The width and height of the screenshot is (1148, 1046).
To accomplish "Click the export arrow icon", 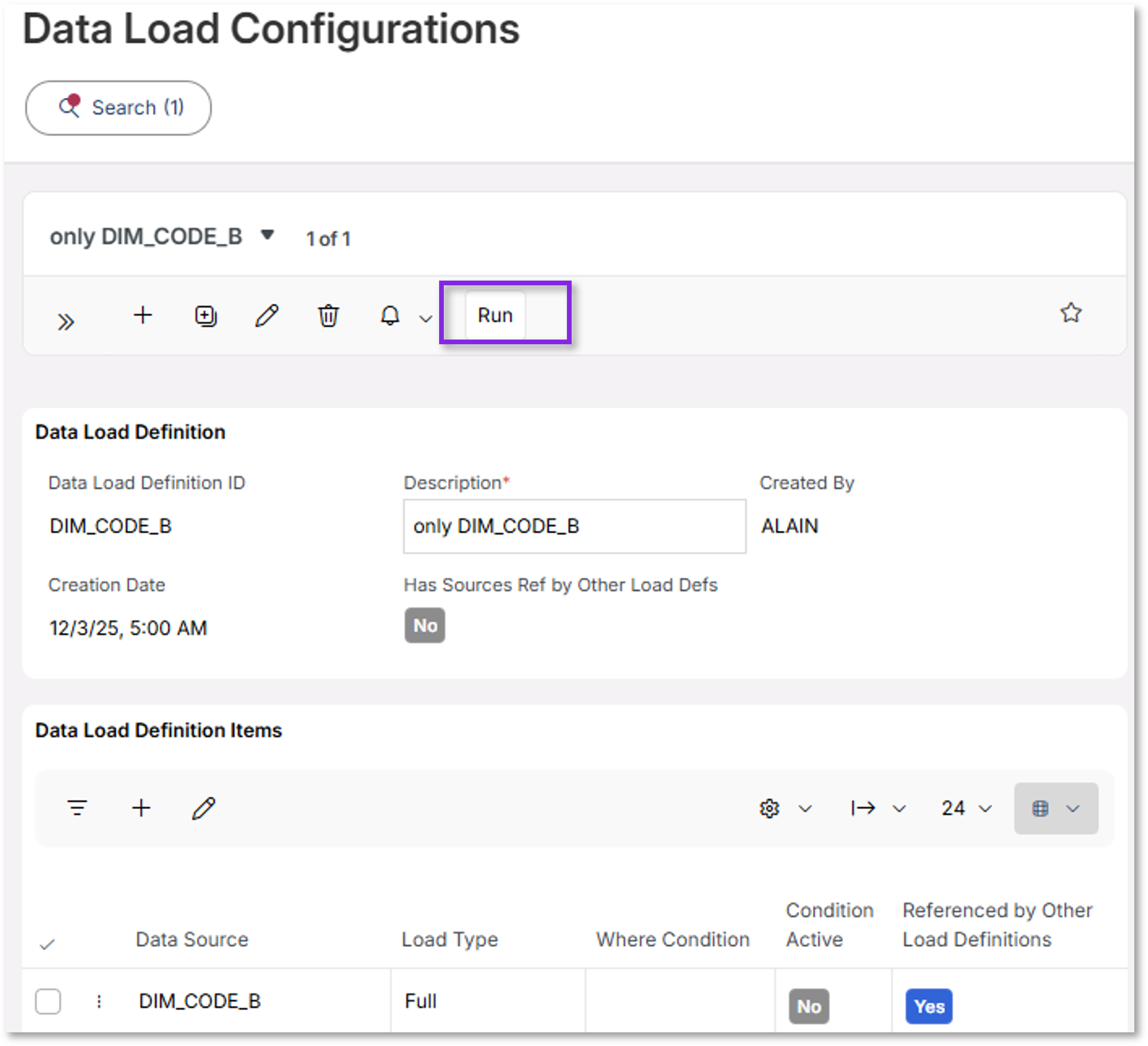I will click(x=863, y=807).
